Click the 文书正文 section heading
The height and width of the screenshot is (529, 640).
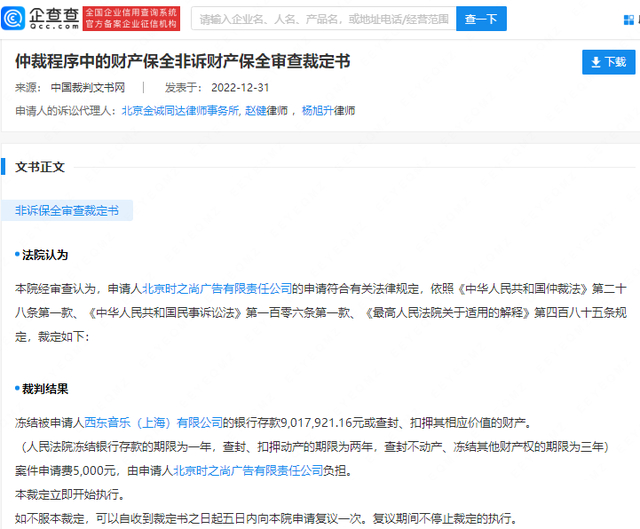click(x=40, y=167)
